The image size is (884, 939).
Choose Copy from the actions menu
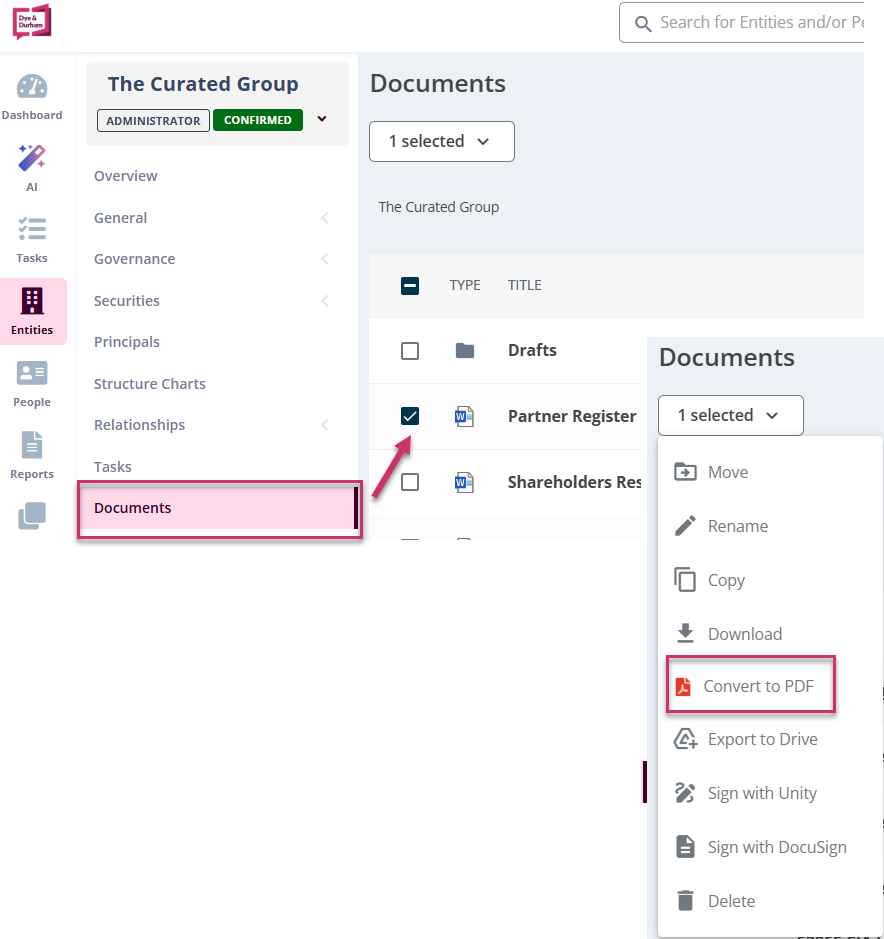770,580
